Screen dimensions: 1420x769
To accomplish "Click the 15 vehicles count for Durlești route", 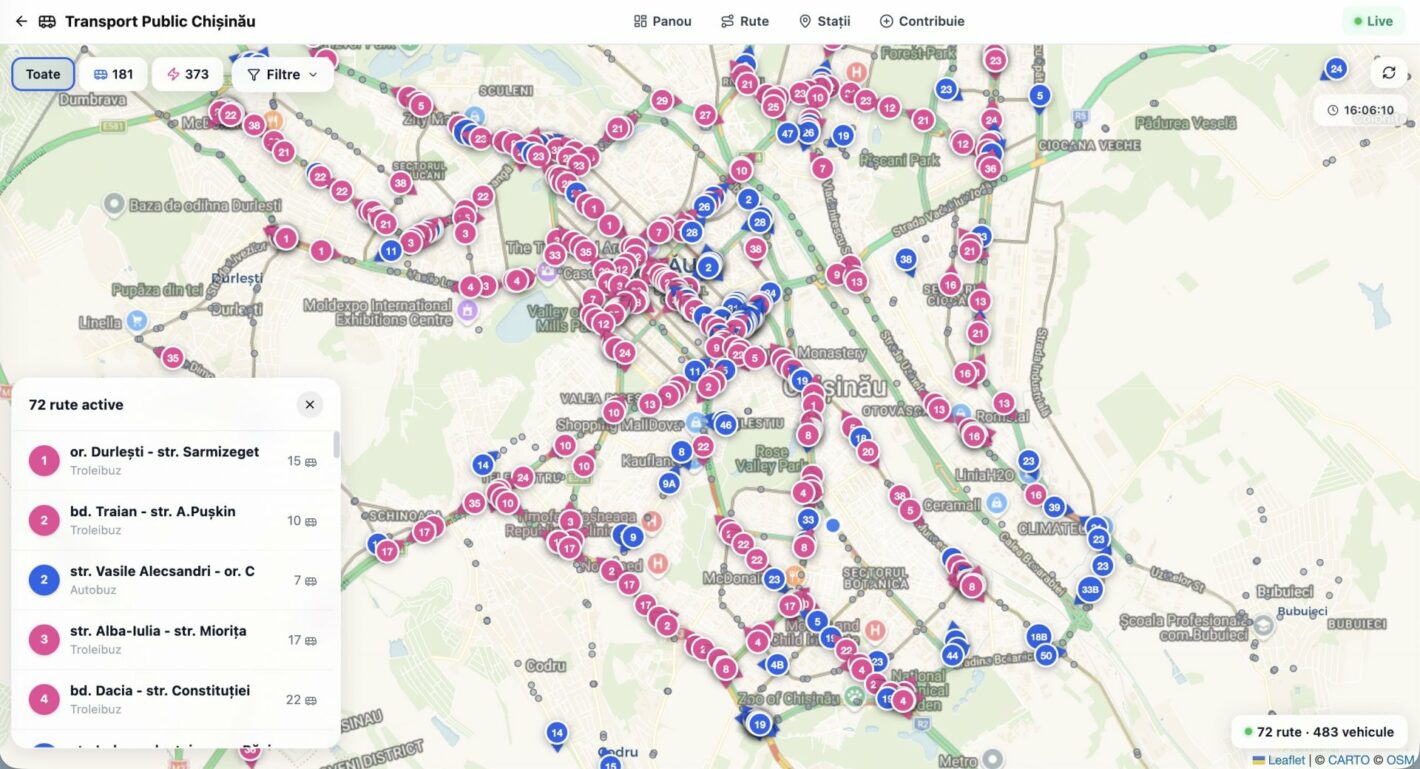I will 302,461.
